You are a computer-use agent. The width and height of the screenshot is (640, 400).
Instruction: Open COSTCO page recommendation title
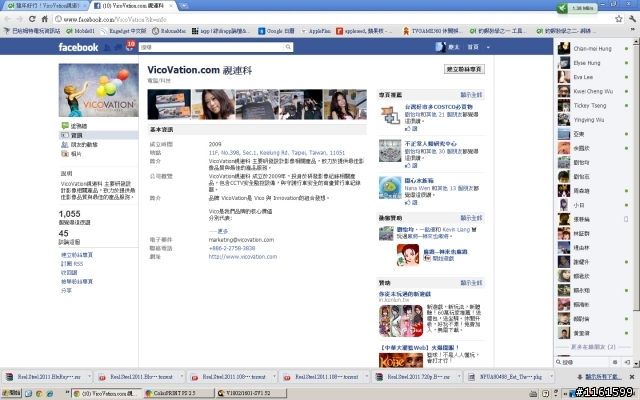tap(439, 107)
